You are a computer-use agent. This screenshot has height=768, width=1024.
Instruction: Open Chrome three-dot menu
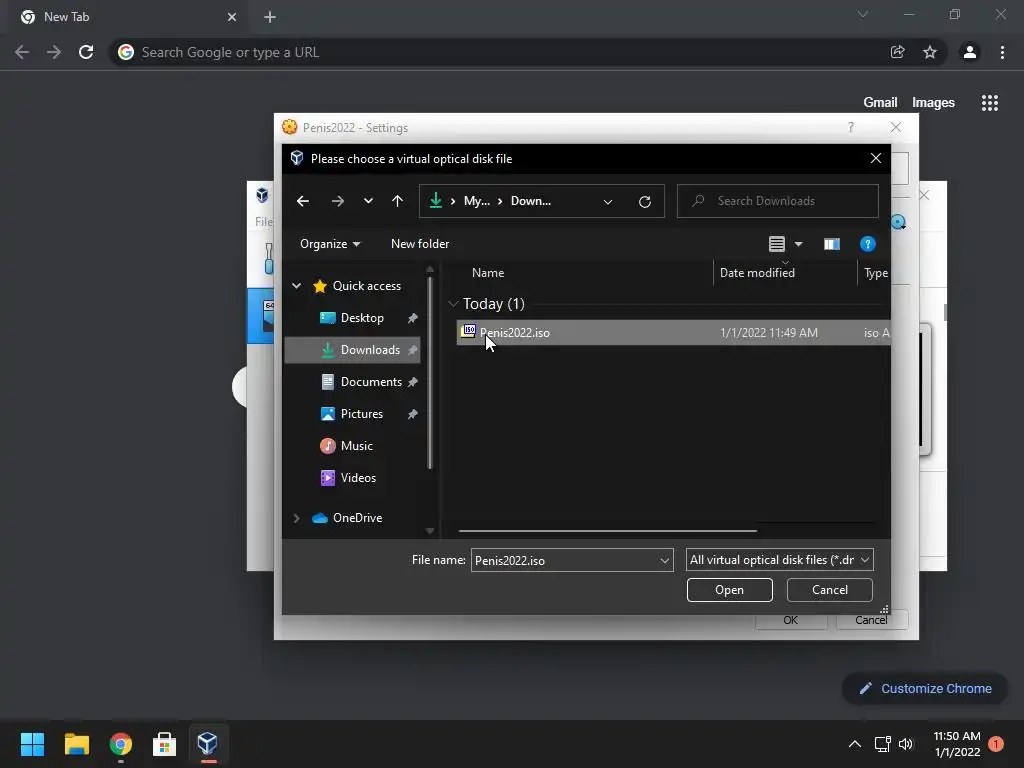[x=1002, y=52]
